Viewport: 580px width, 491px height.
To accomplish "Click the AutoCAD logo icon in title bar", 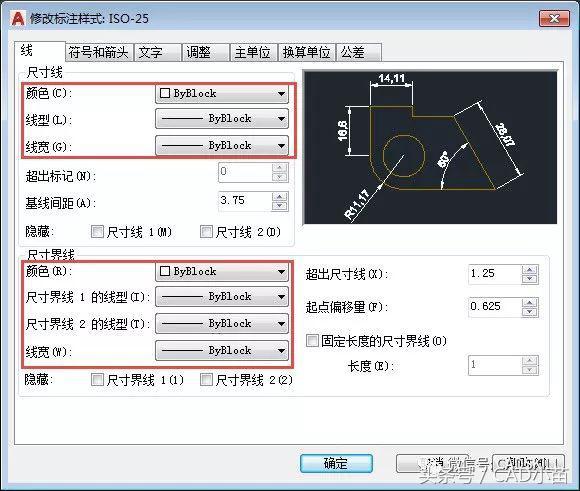I will click(17, 18).
